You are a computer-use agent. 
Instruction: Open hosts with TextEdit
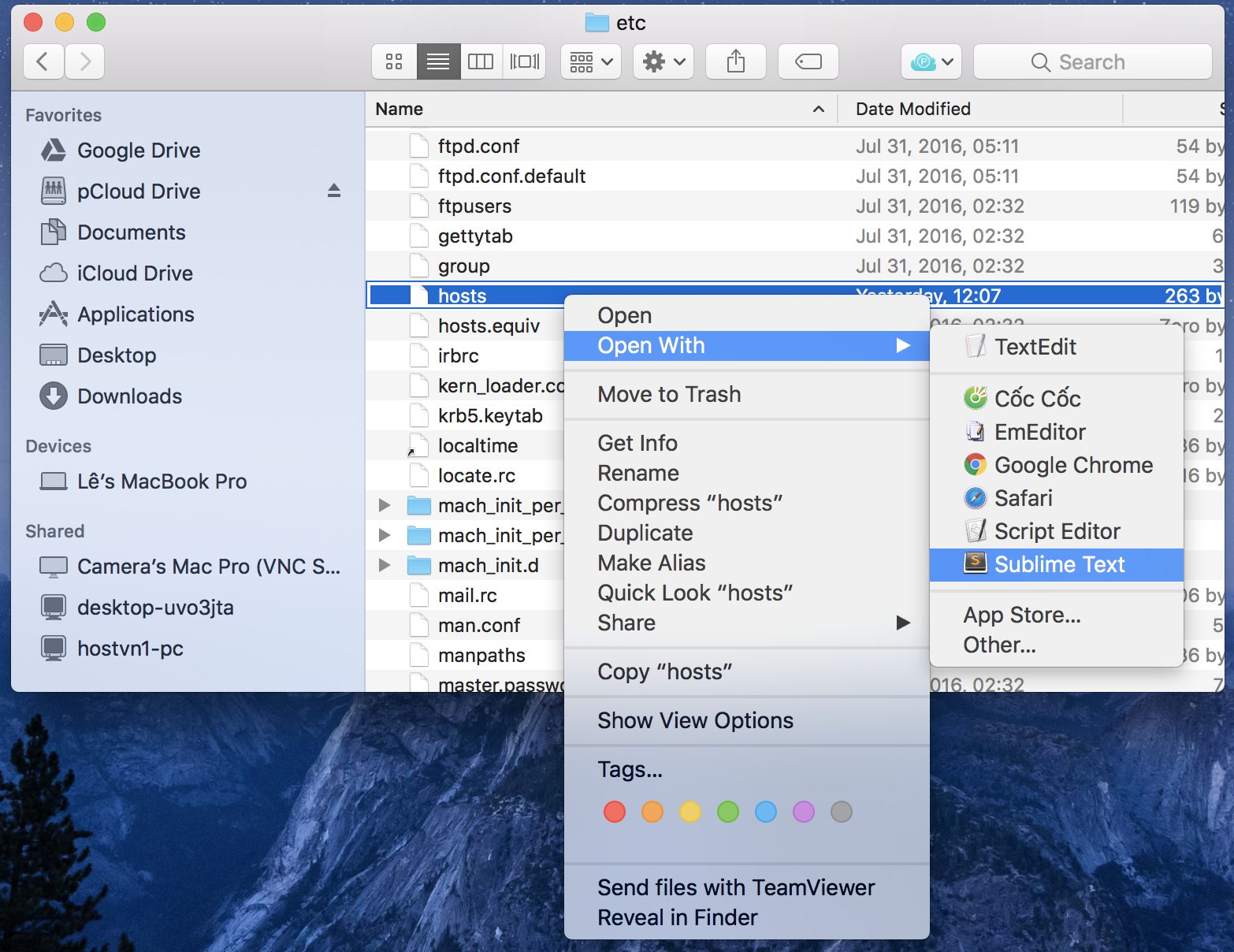(1057, 347)
